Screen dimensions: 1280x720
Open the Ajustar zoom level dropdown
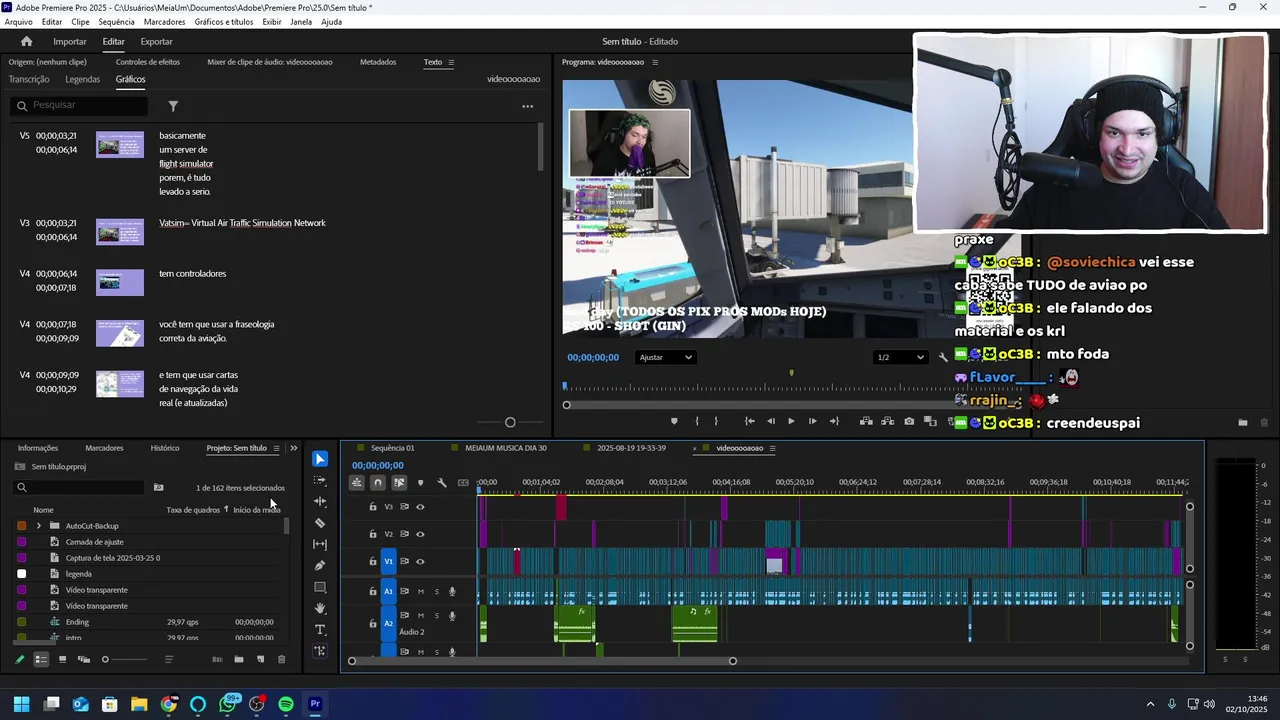click(666, 357)
